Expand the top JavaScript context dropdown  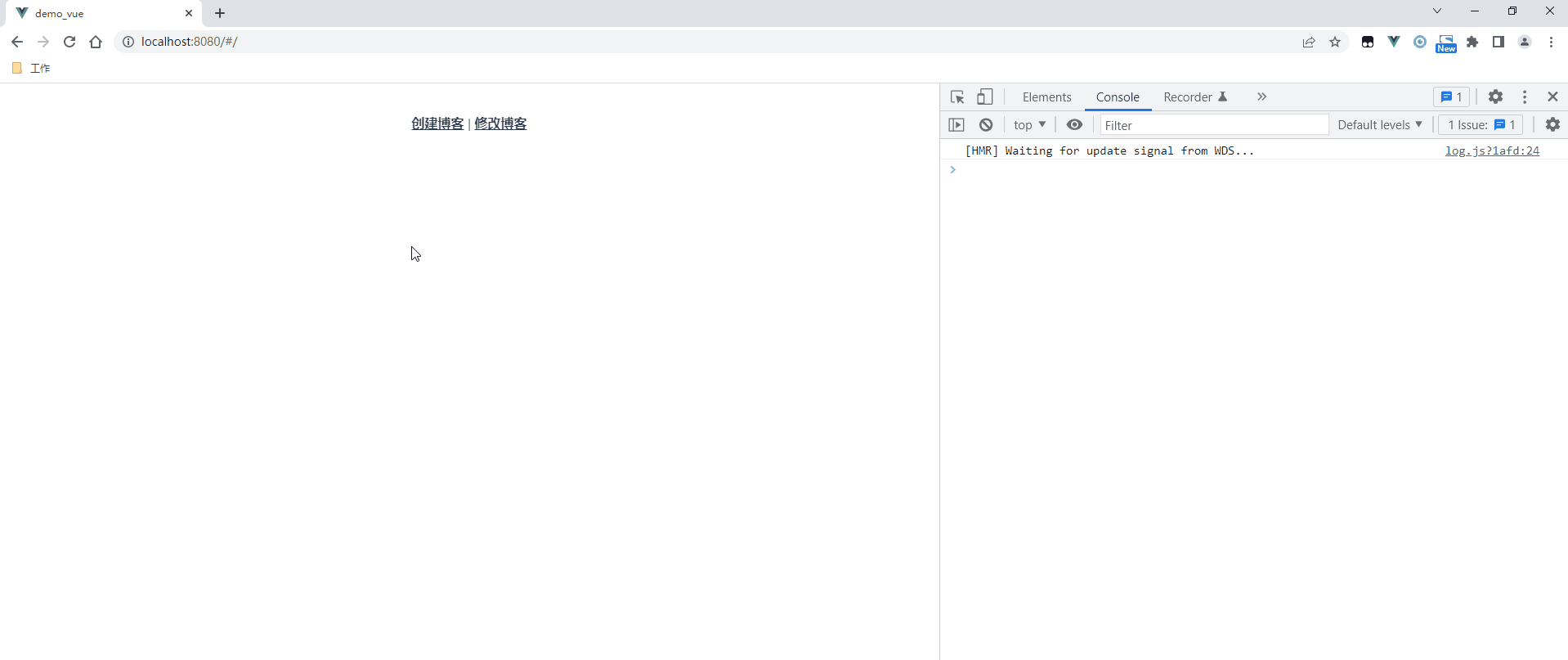pos(1029,125)
